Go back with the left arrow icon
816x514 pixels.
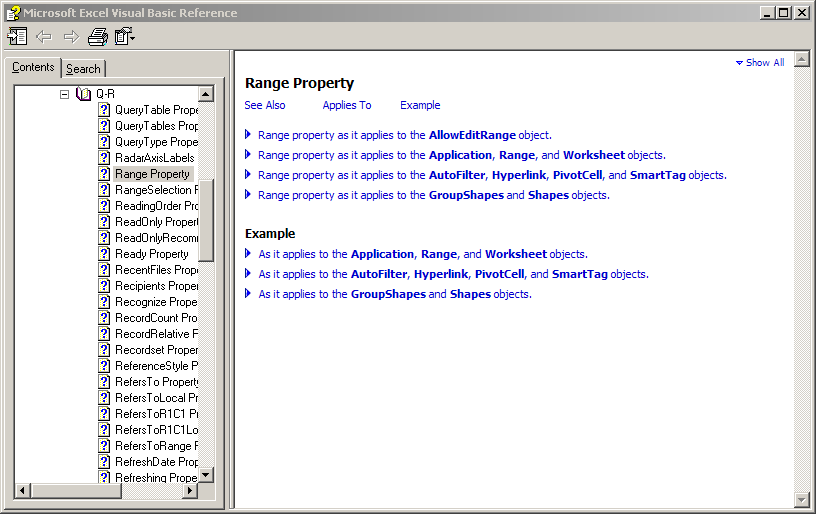[44, 36]
